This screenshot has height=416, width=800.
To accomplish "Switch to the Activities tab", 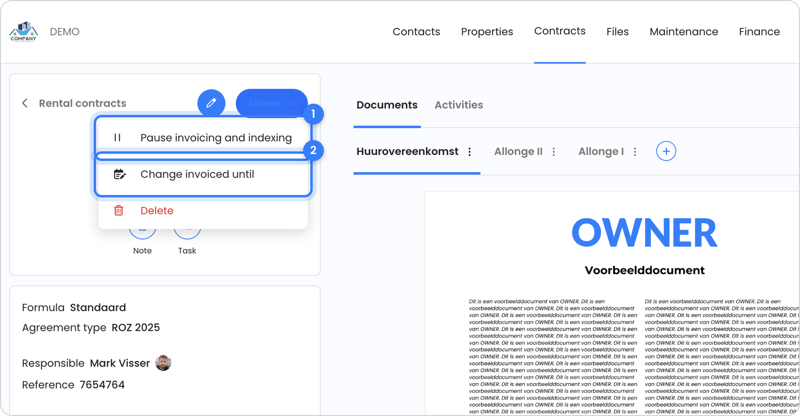I will [459, 105].
